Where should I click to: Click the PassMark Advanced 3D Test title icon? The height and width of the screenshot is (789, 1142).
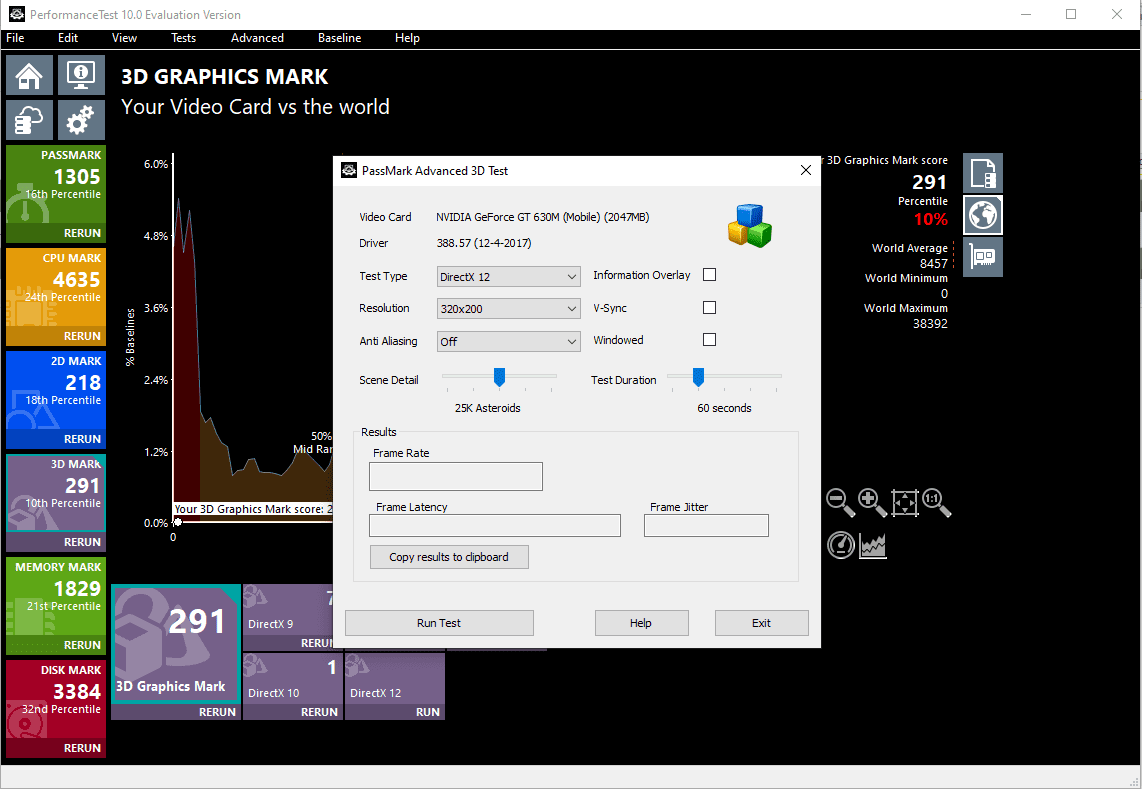click(349, 170)
